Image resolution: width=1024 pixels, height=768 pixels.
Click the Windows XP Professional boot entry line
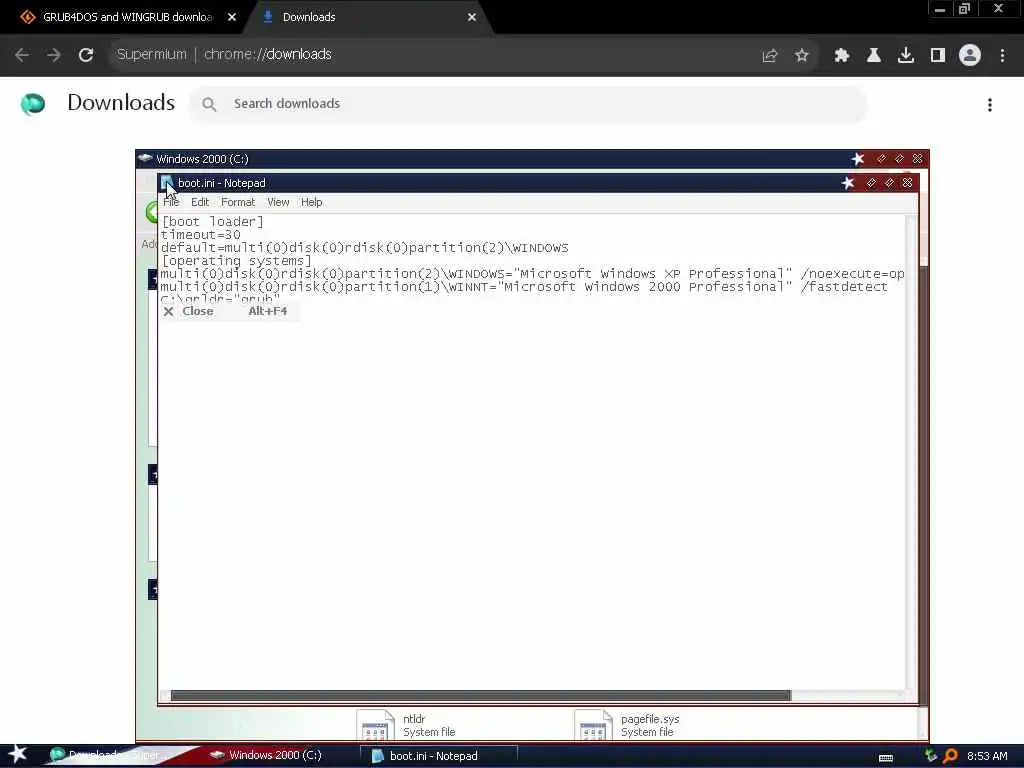pos(532,274)
